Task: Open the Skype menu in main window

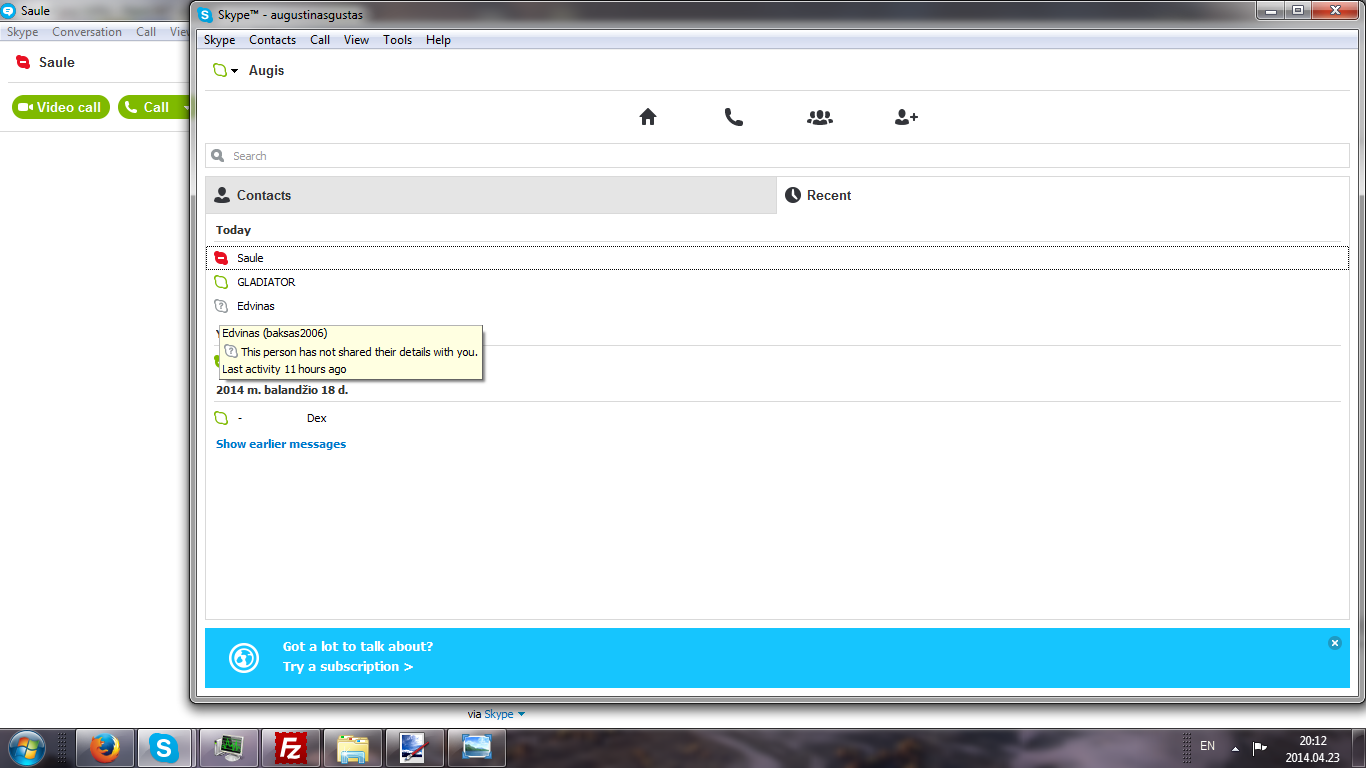Action: click(220, 40)
